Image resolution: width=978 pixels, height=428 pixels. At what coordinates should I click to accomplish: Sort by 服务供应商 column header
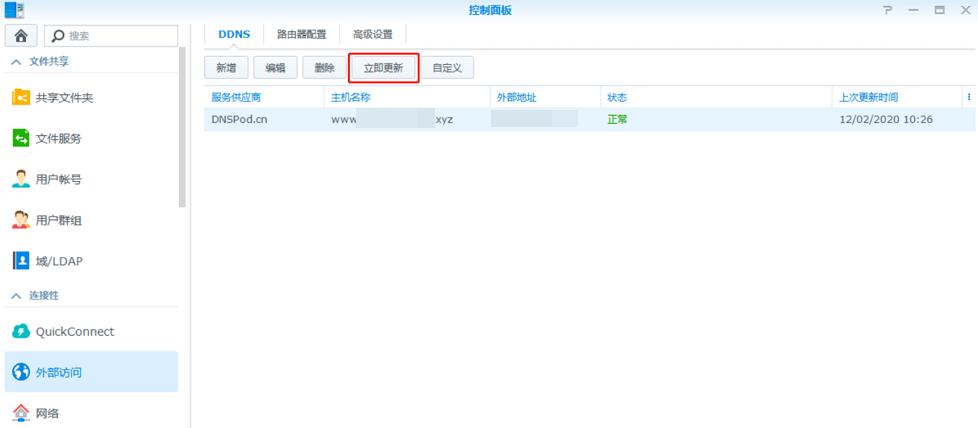click(264, 97)
